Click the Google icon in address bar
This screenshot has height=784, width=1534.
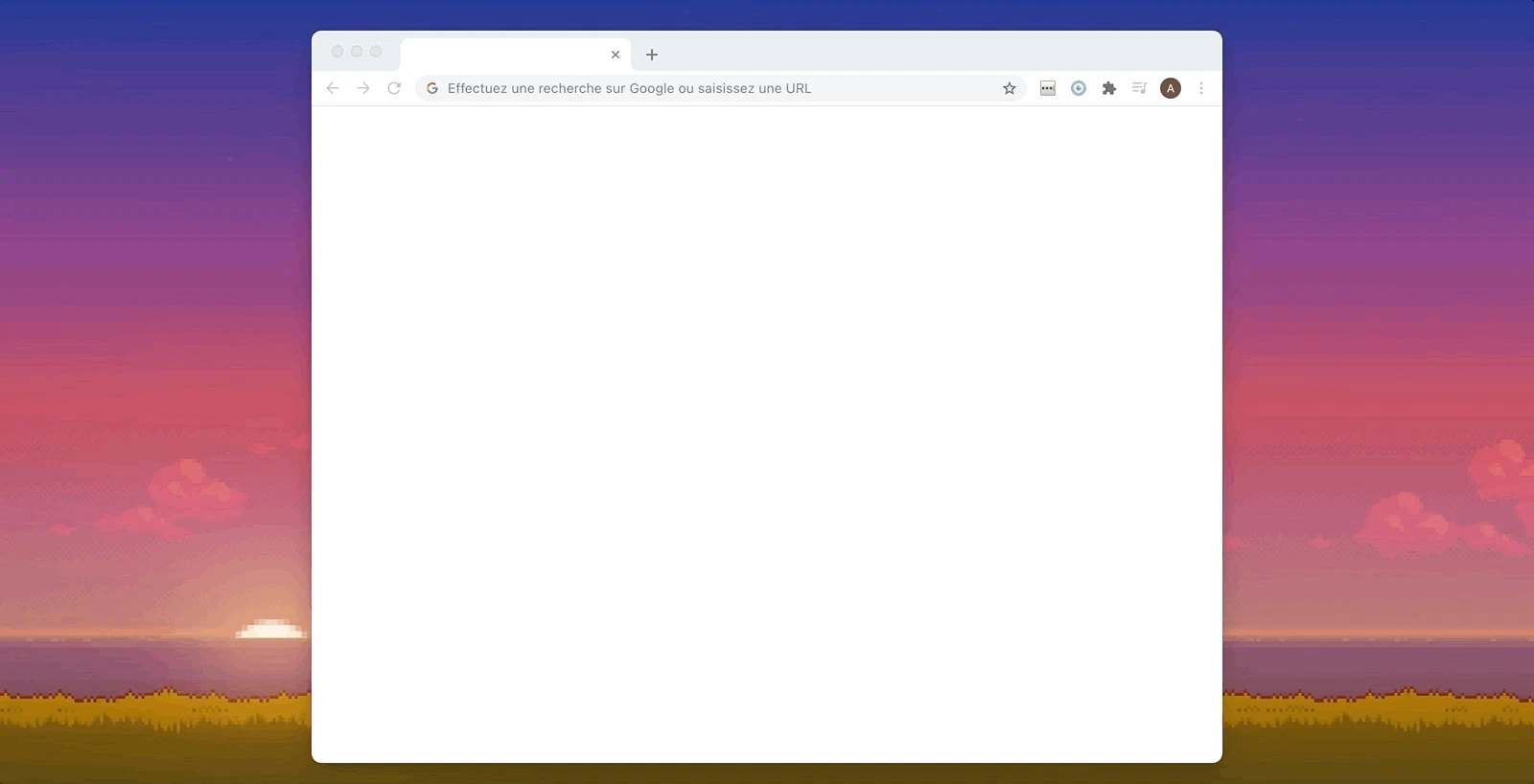432,88
